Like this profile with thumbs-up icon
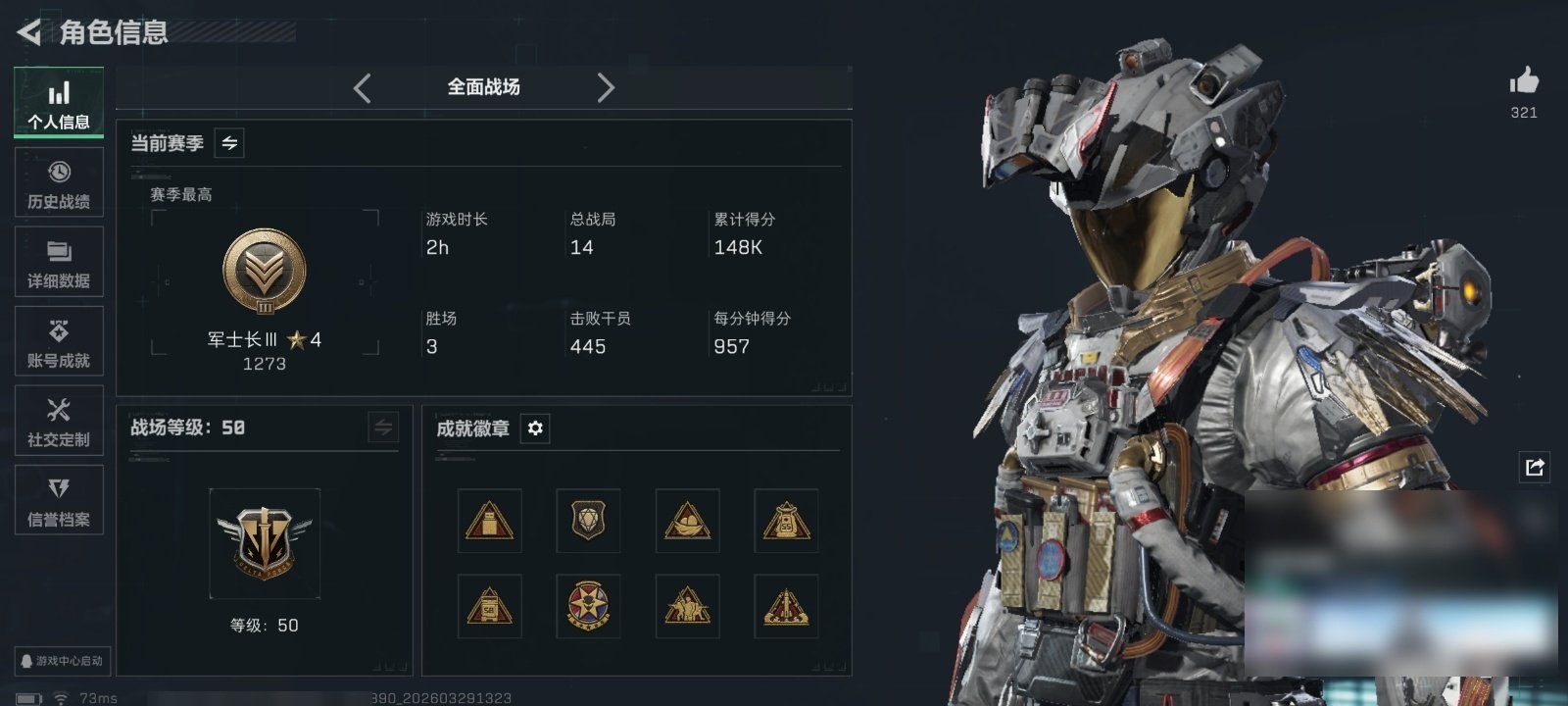Screen dimensions: 1568x706 (1524, 80)
